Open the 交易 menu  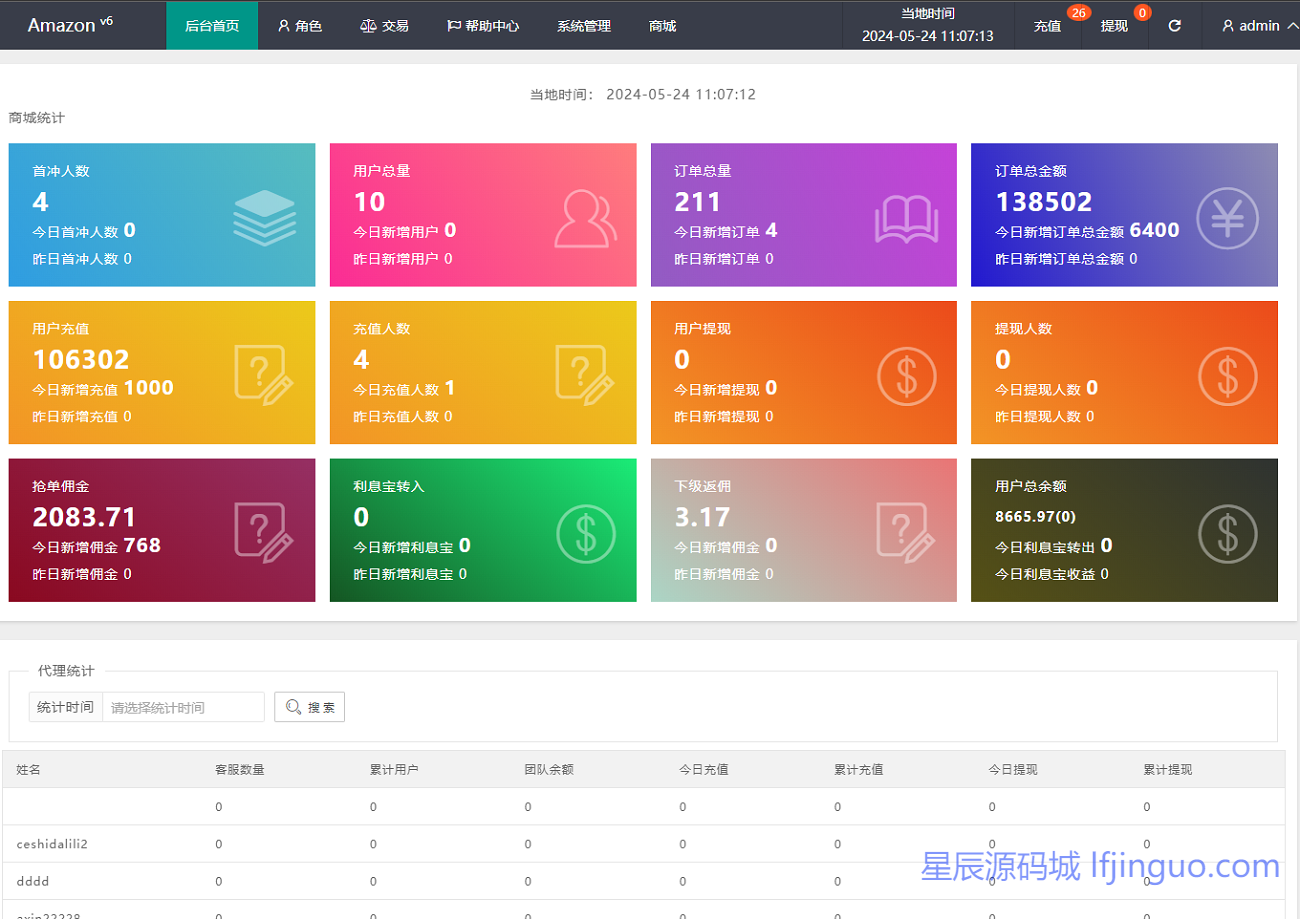384,26
